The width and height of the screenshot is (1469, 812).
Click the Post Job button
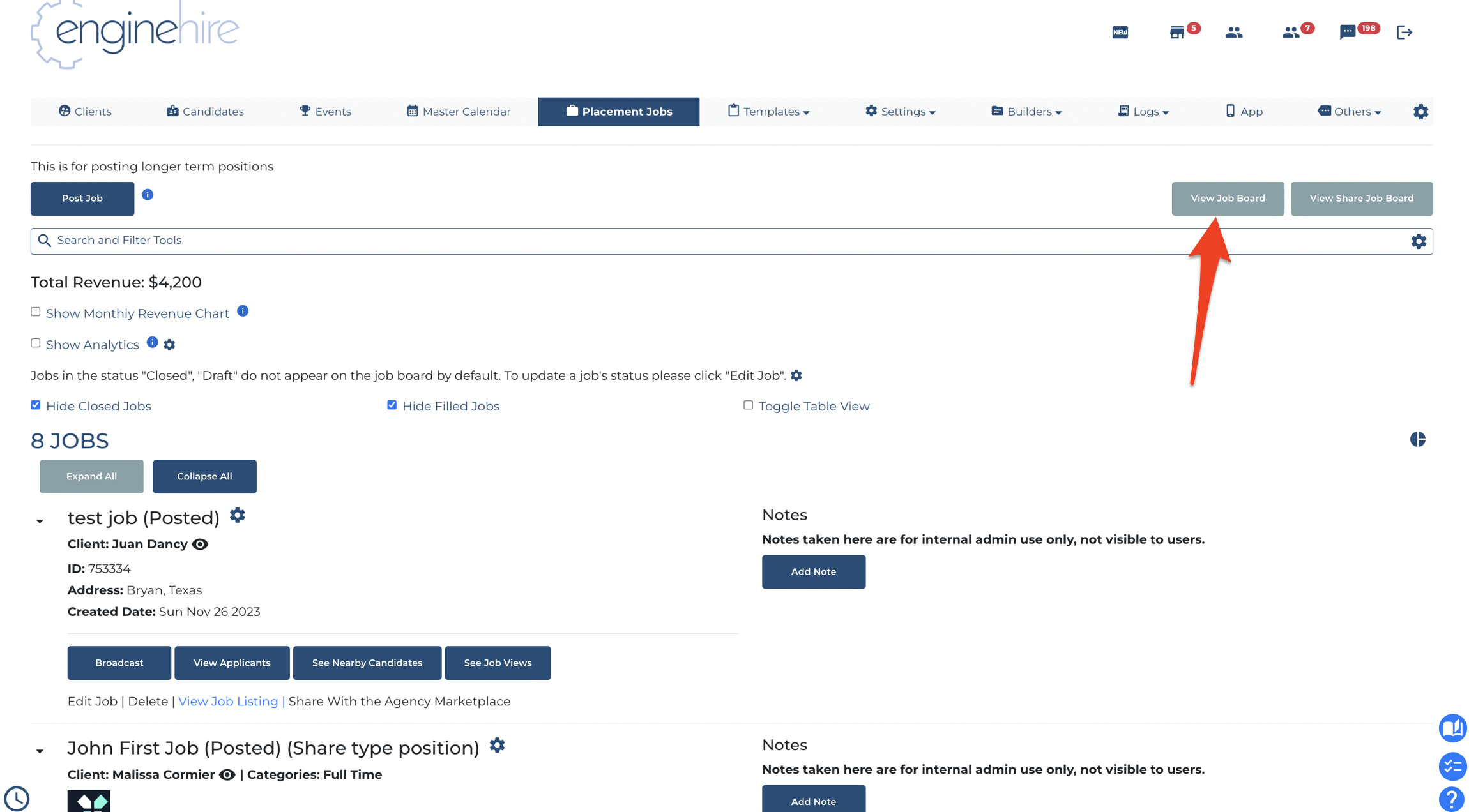pos(82,199)
